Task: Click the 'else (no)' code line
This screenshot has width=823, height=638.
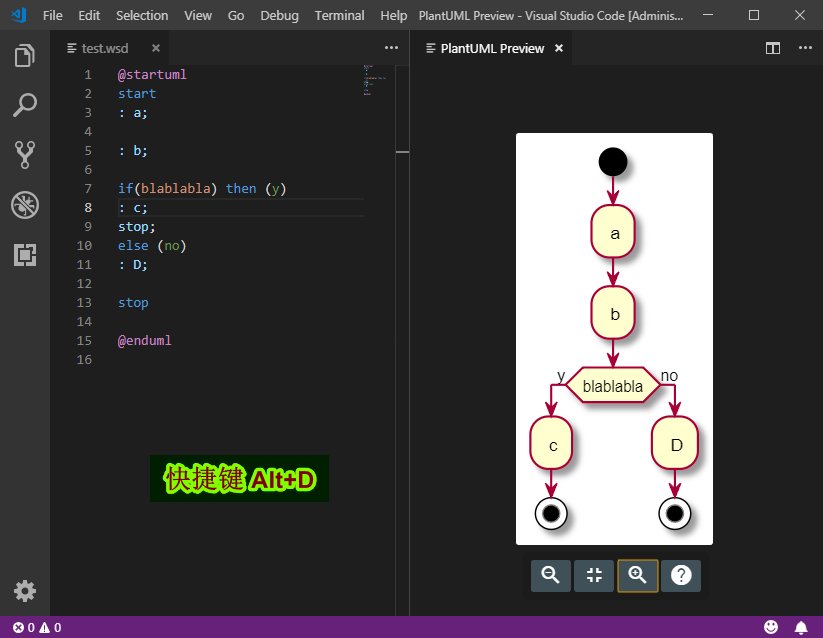Action: point(152,246)
